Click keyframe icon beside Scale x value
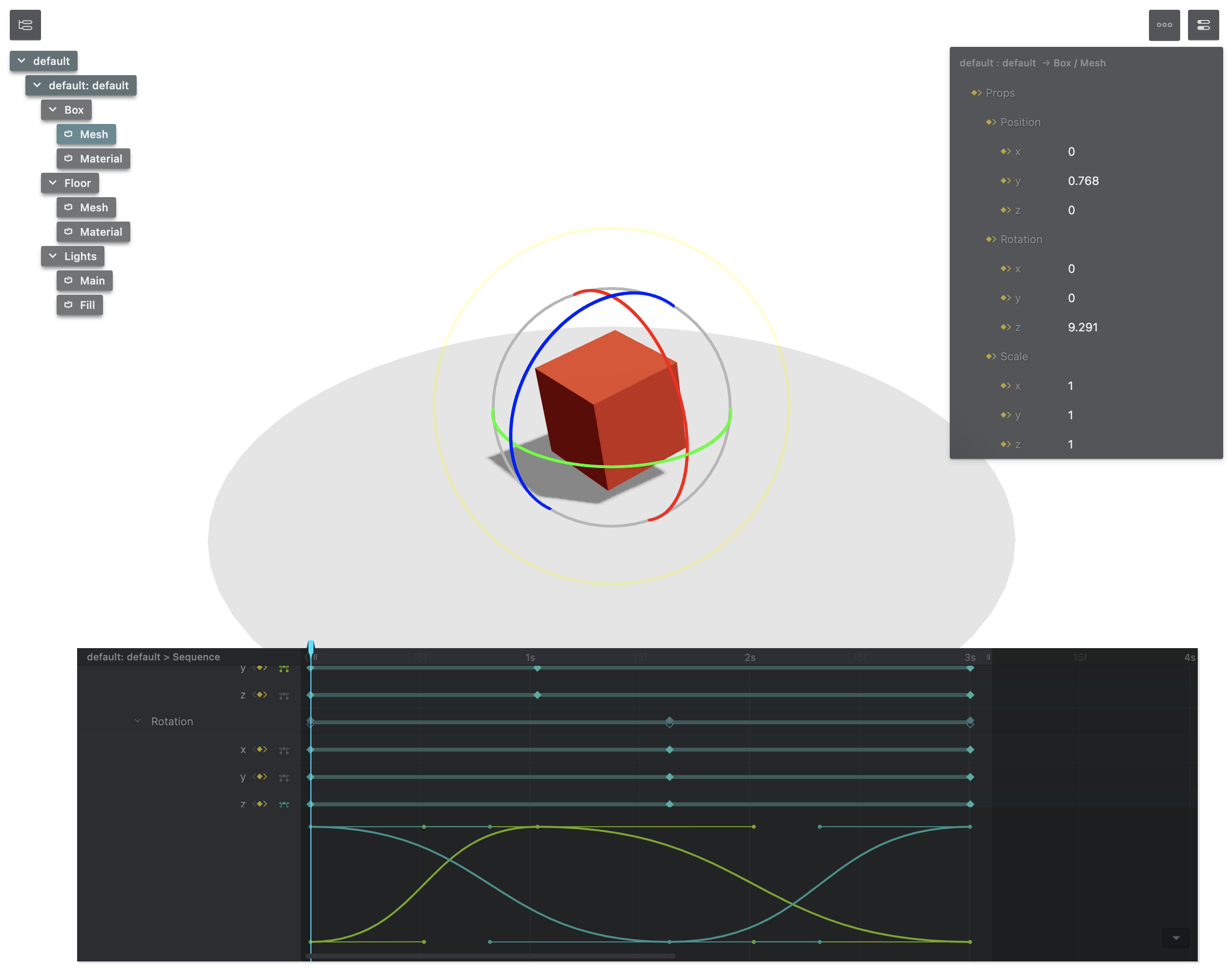Image resolution: width=1229 pixels, height=980 pixels. click(x=1005, y=386)
